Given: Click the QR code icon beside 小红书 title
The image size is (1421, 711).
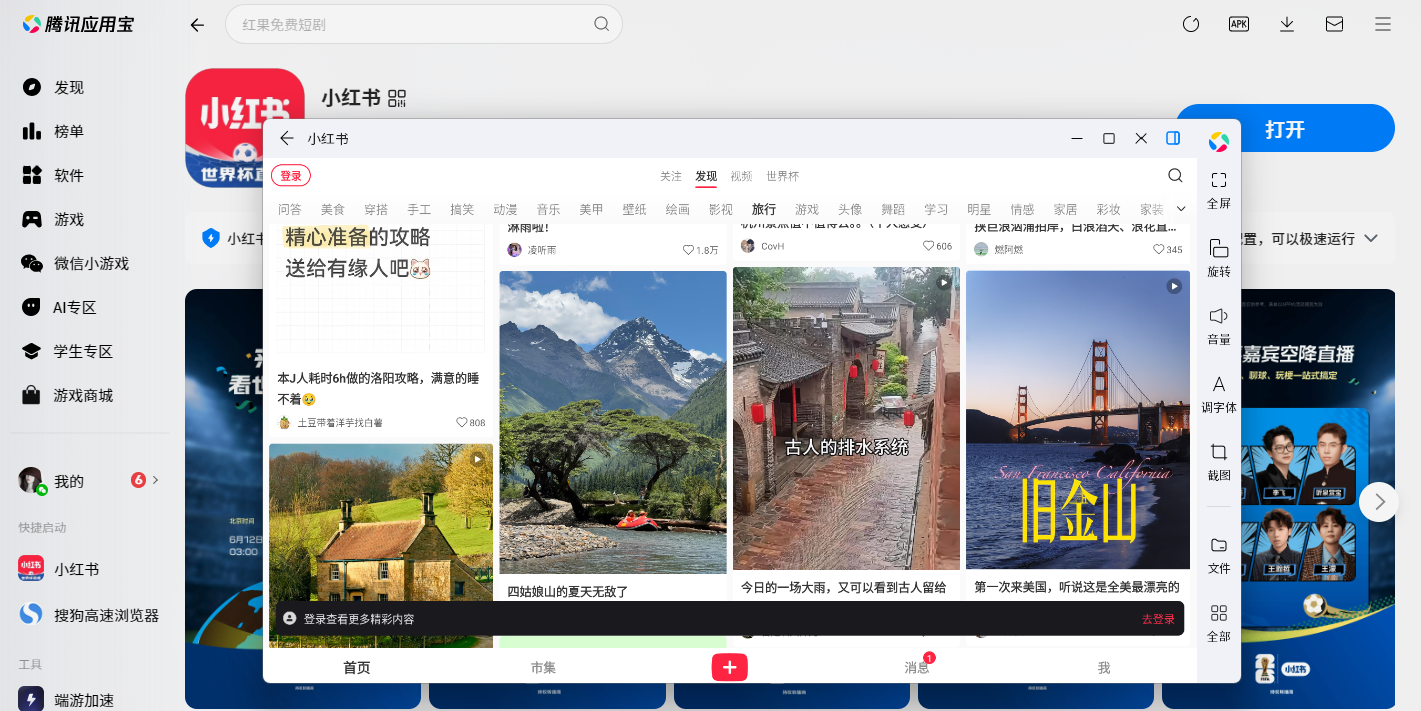Looking at the screenshot, I should (x=398, y=97).
